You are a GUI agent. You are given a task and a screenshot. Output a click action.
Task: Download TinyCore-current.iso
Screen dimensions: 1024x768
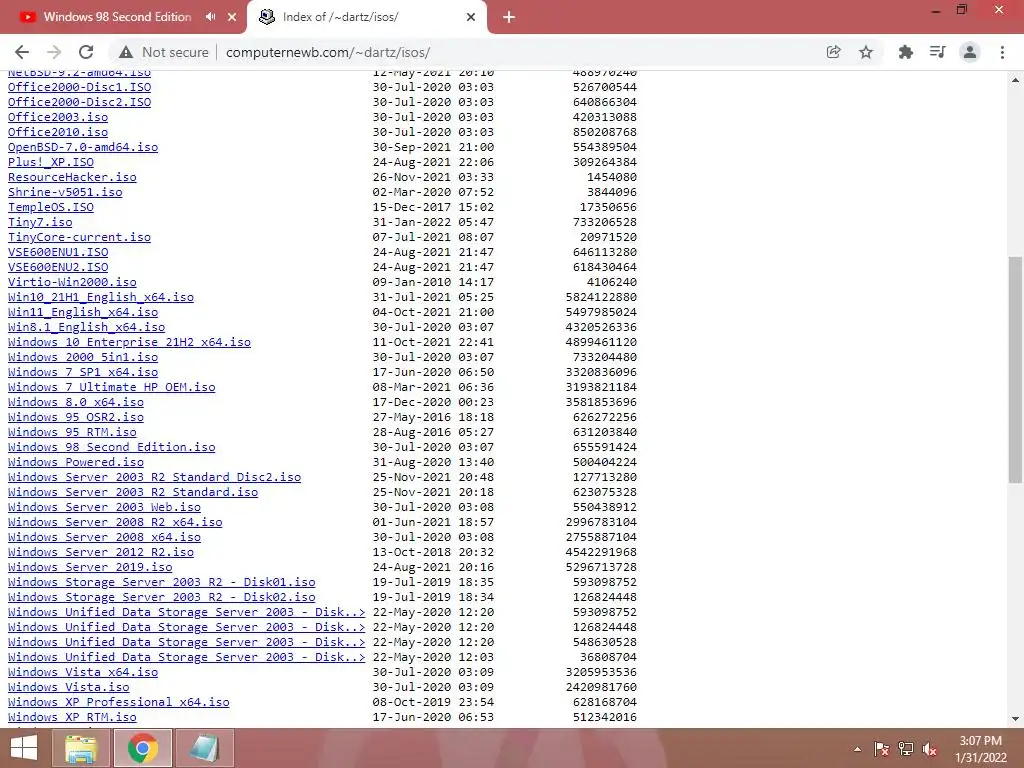pos(80,237)
